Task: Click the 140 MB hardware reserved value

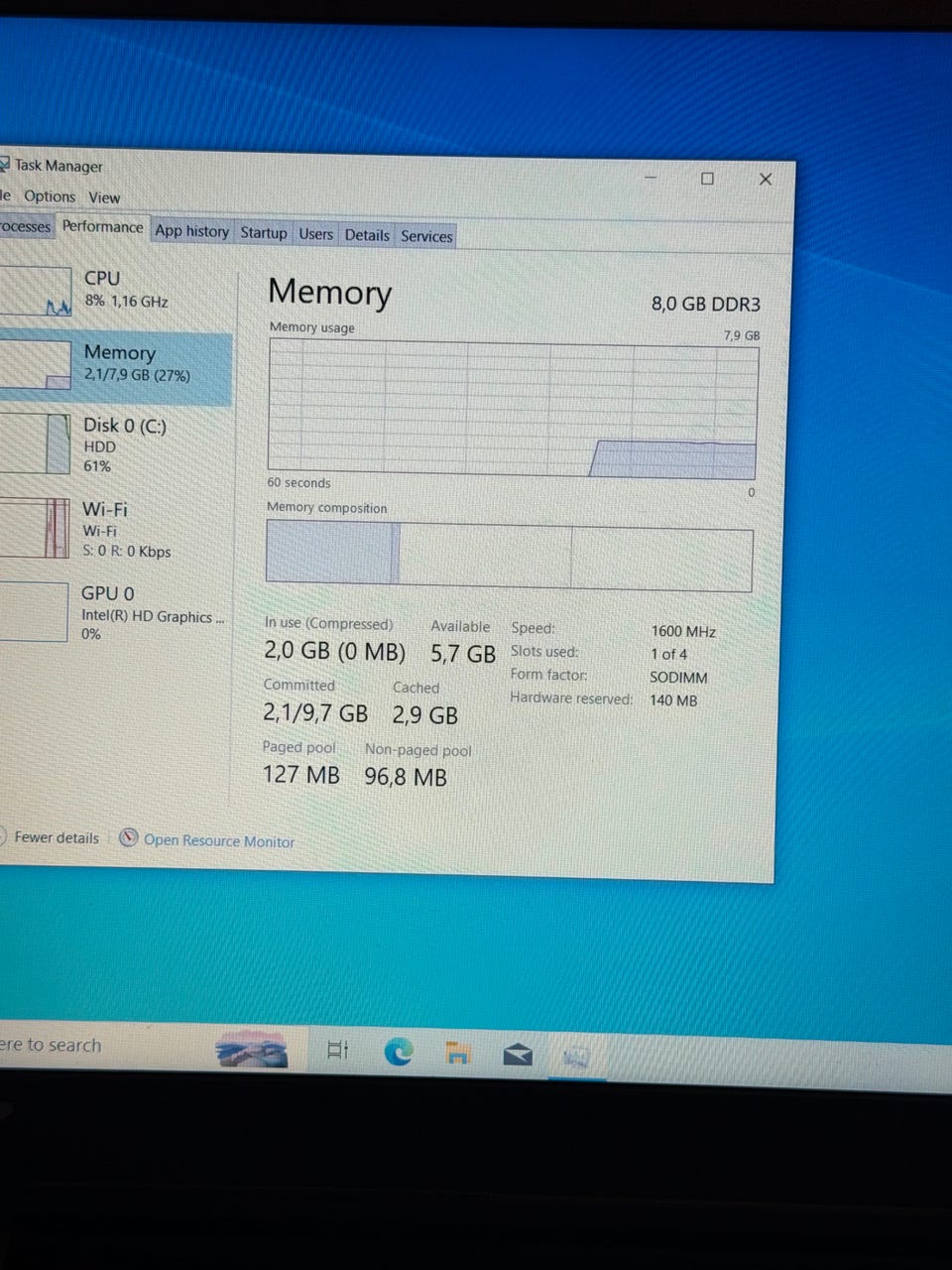Action: [674, 700]
